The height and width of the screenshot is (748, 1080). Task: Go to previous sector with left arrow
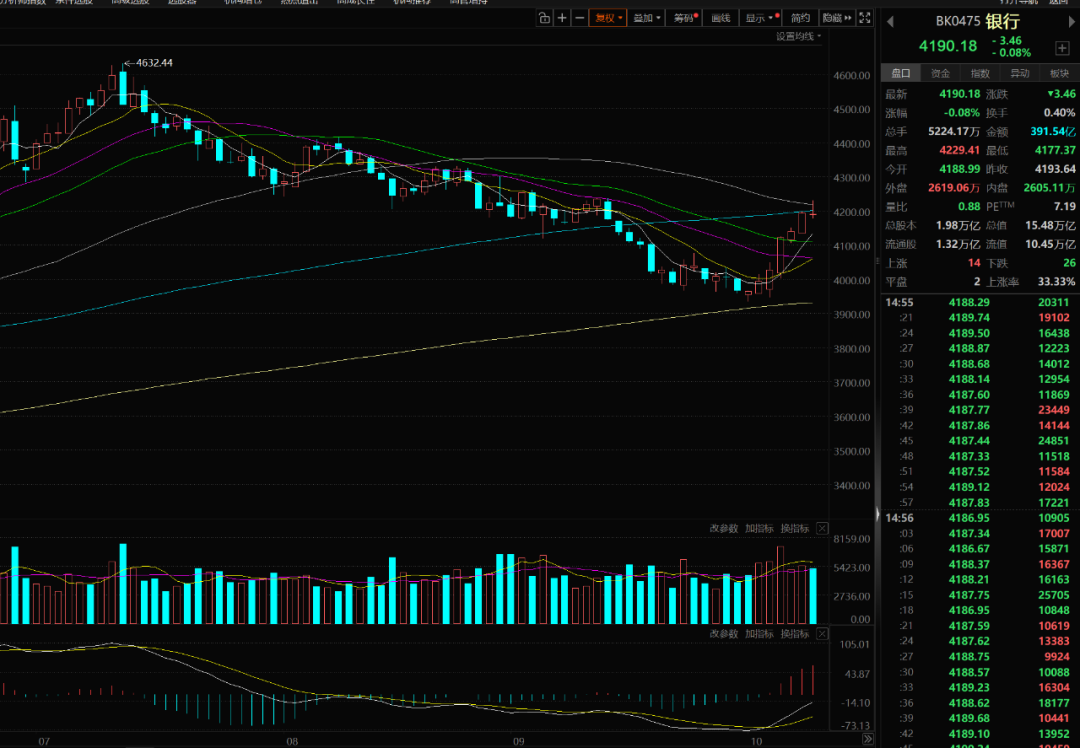click(890, 21)
